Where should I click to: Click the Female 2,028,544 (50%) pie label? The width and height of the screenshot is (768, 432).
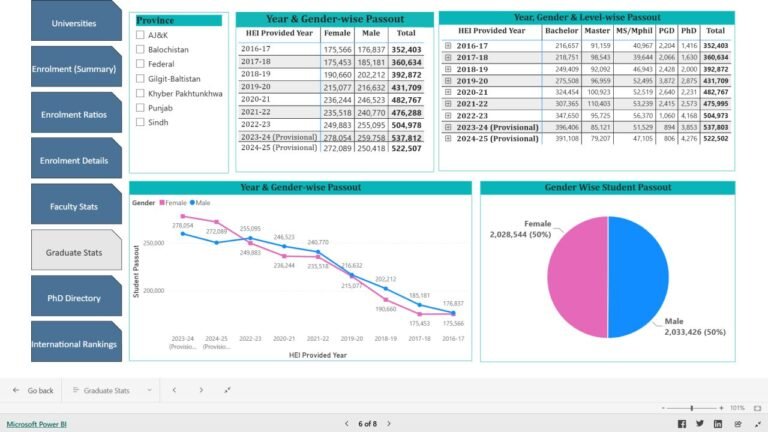(520, 229)
